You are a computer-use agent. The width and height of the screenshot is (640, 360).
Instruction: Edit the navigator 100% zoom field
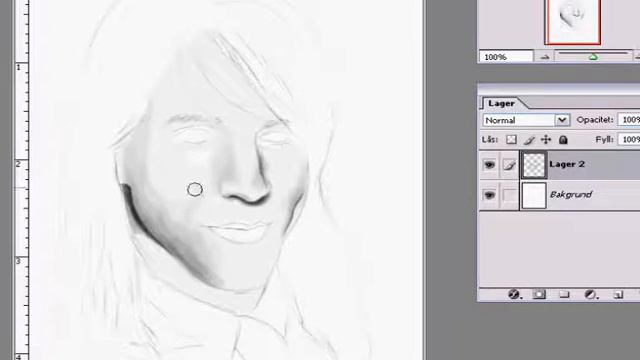click(506, 57)
